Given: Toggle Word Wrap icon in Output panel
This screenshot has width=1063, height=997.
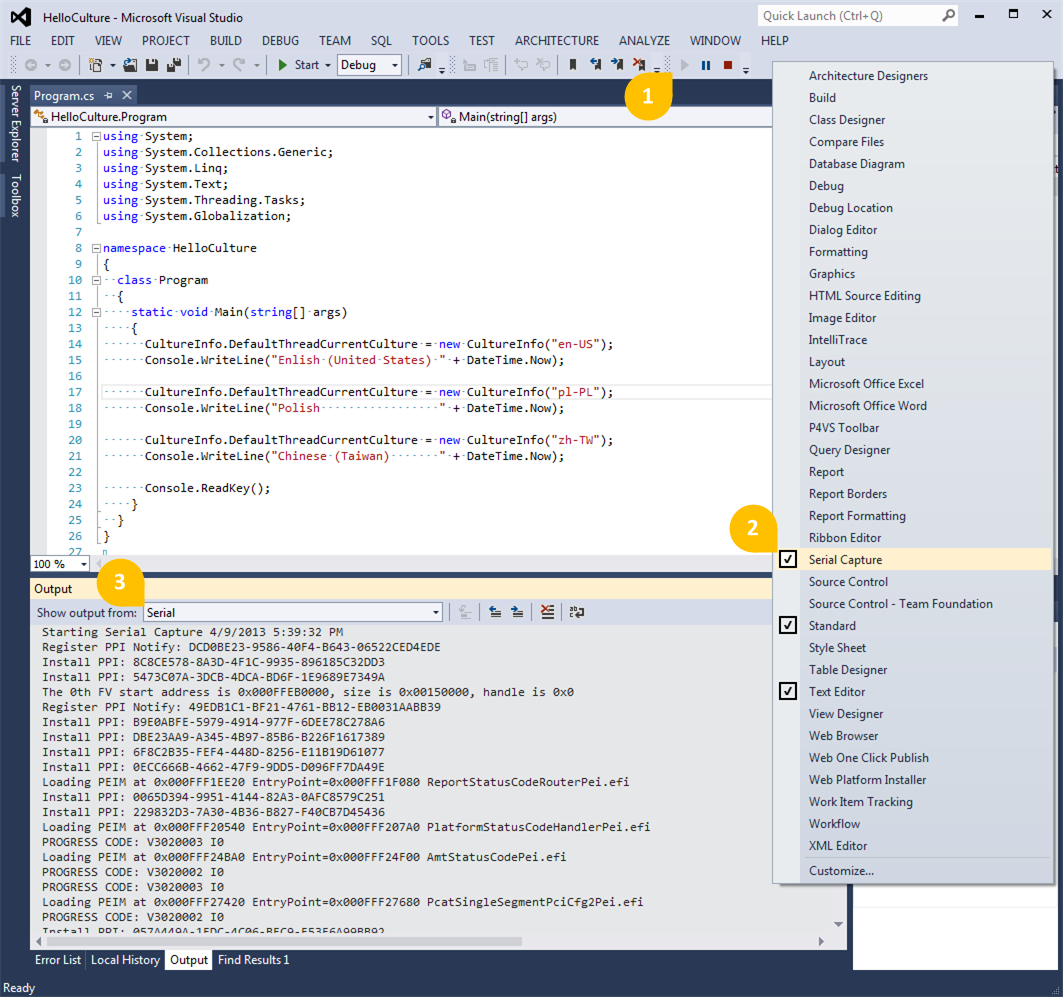Looking at the screenshot, I should tap(577, 612).
